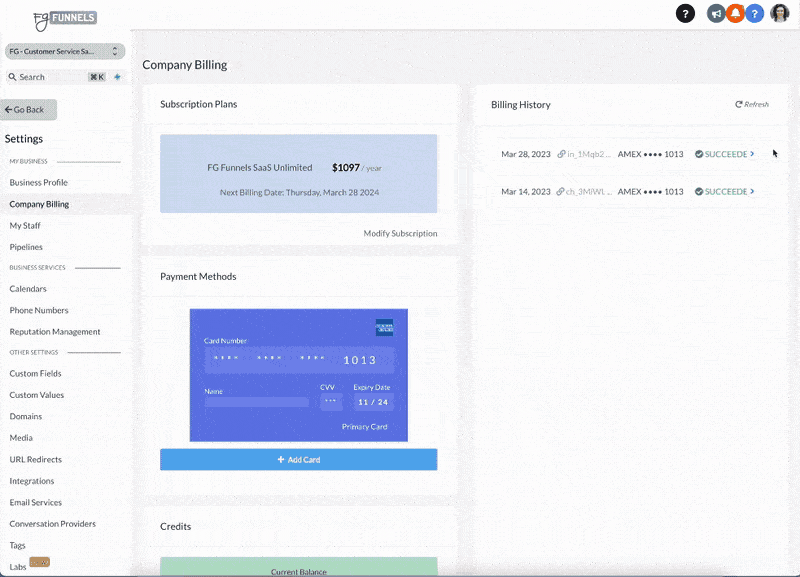Select Integrations in the settings sidebar
The height and width of the screenshot is (577, 800).
[x=32, y=481]
